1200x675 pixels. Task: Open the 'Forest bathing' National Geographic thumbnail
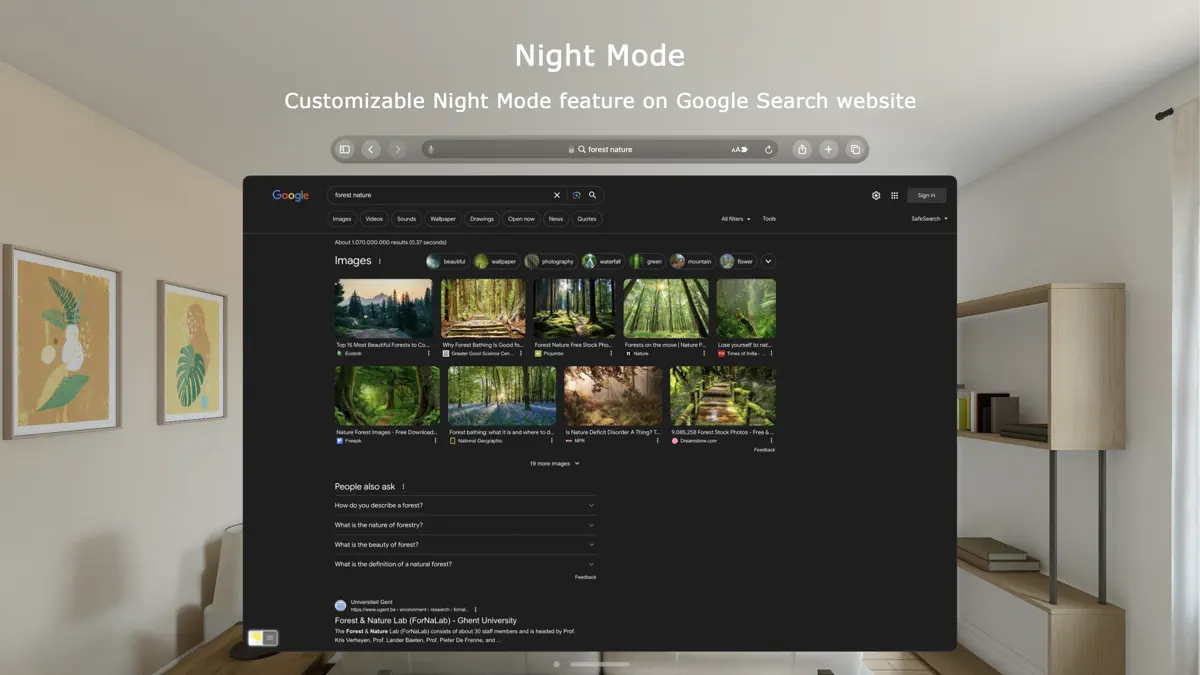pyautogui.click(x=501, y=395)
